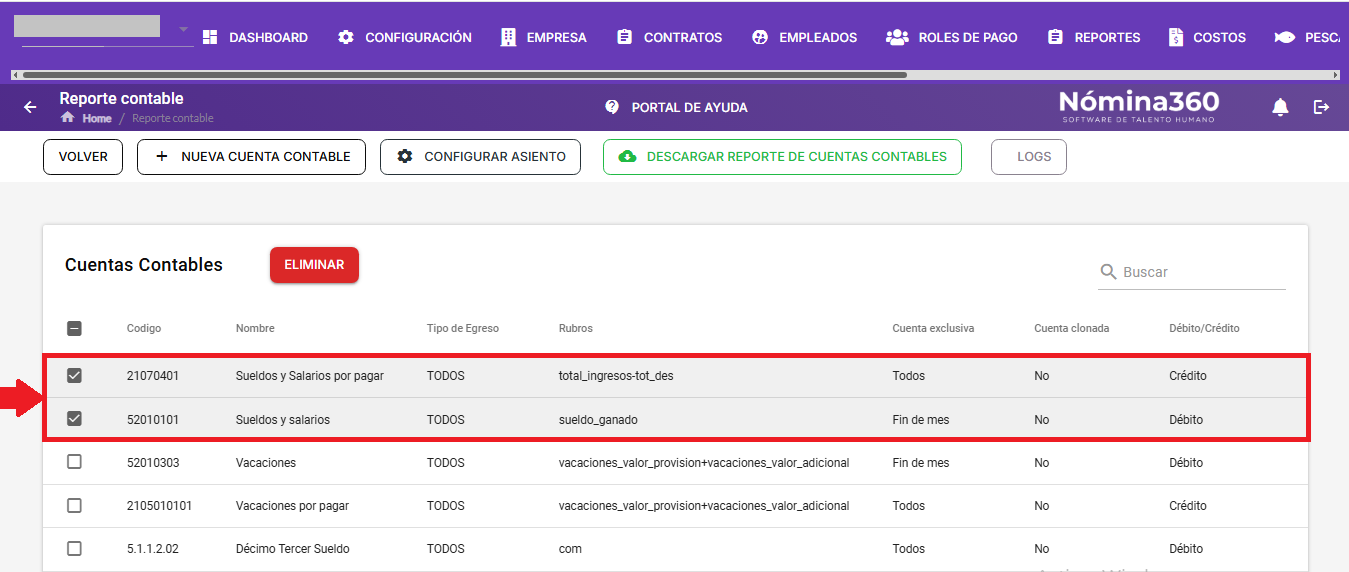Click the horizontal menu scrollbar thumb
The image size is (1349, 572).
click(x=465, y=75)
